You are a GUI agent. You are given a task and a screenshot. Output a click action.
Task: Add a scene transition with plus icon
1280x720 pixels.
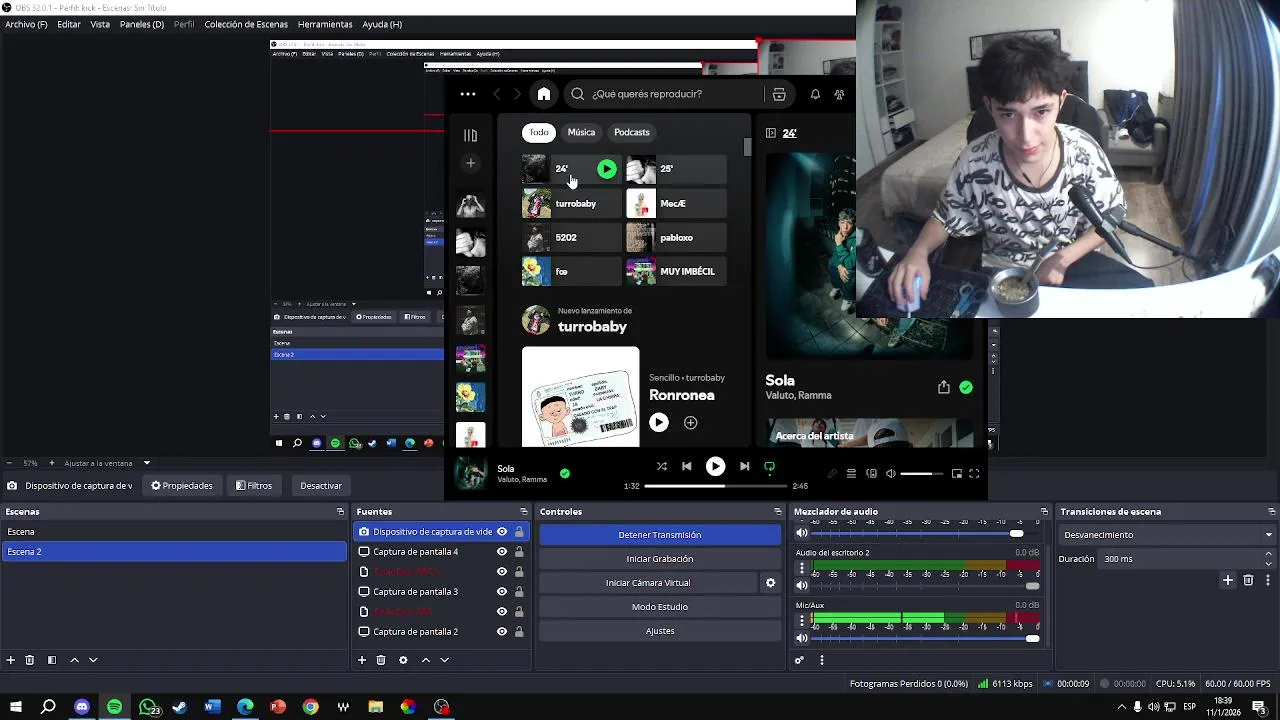[1228, 580]
